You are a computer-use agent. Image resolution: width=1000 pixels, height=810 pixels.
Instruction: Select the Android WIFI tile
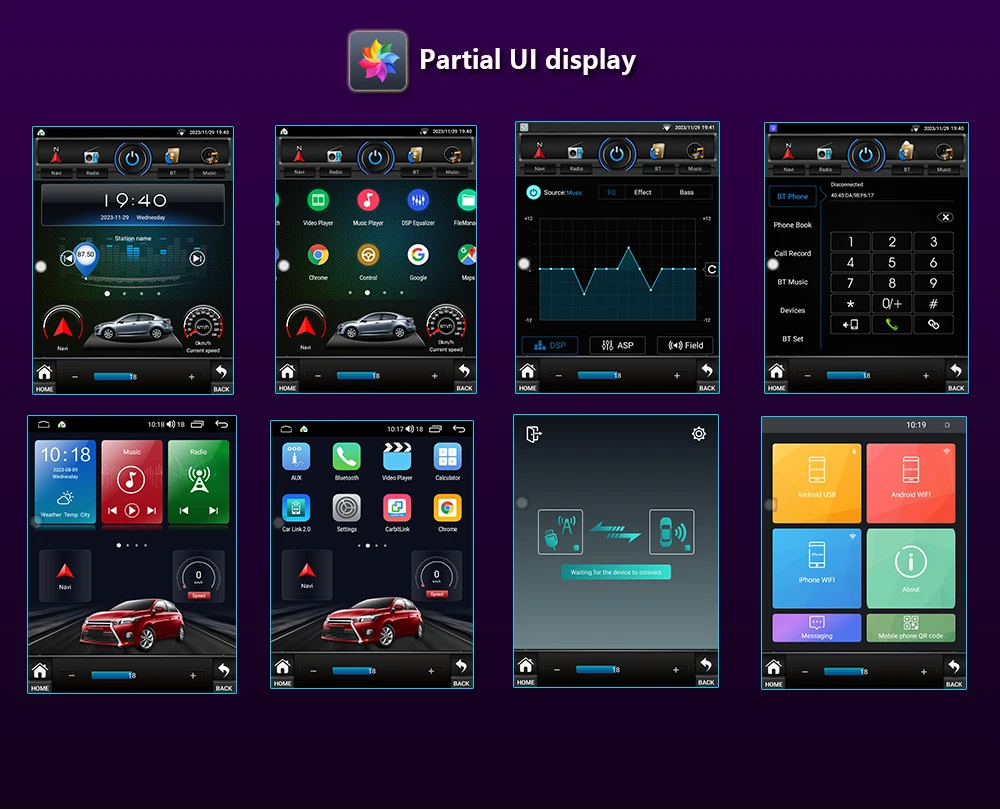click(x=911, y=483)
